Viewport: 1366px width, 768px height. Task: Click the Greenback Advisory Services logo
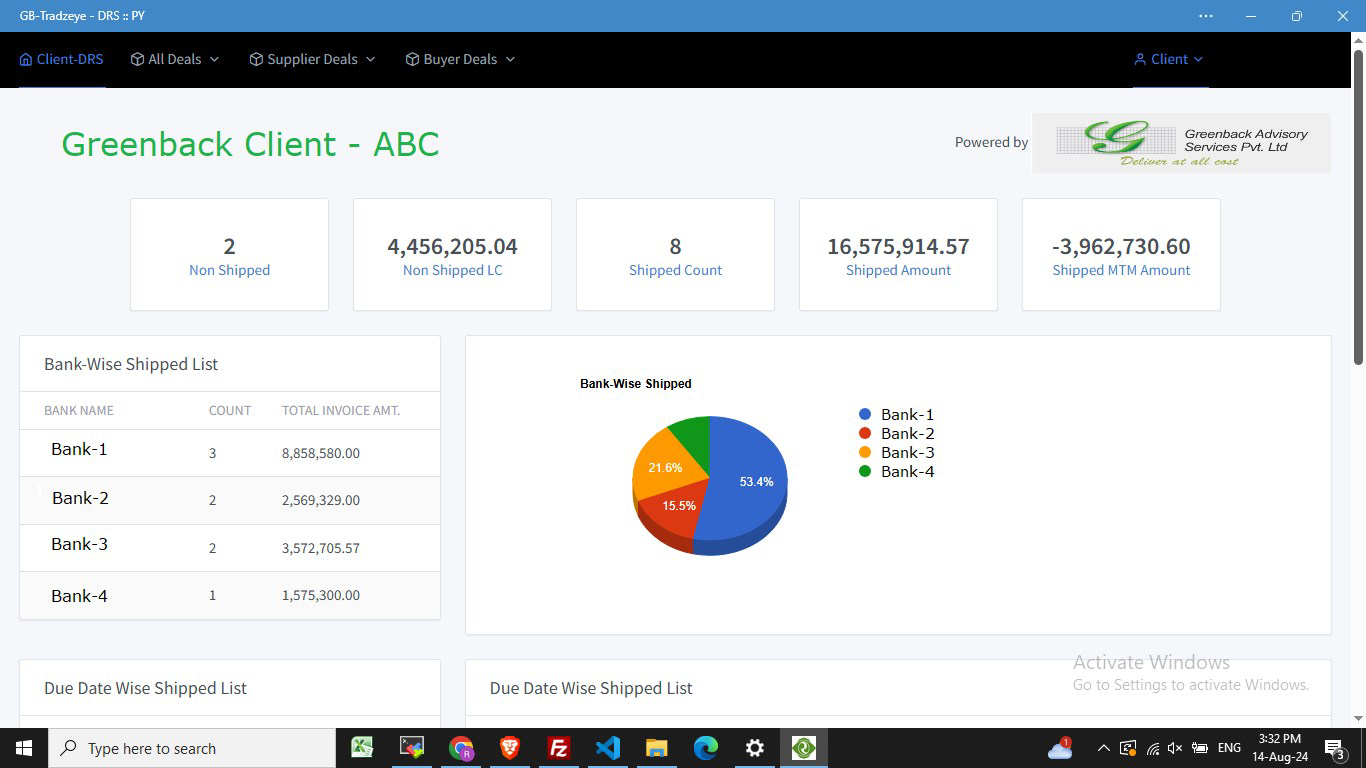tap(1181, 143)
